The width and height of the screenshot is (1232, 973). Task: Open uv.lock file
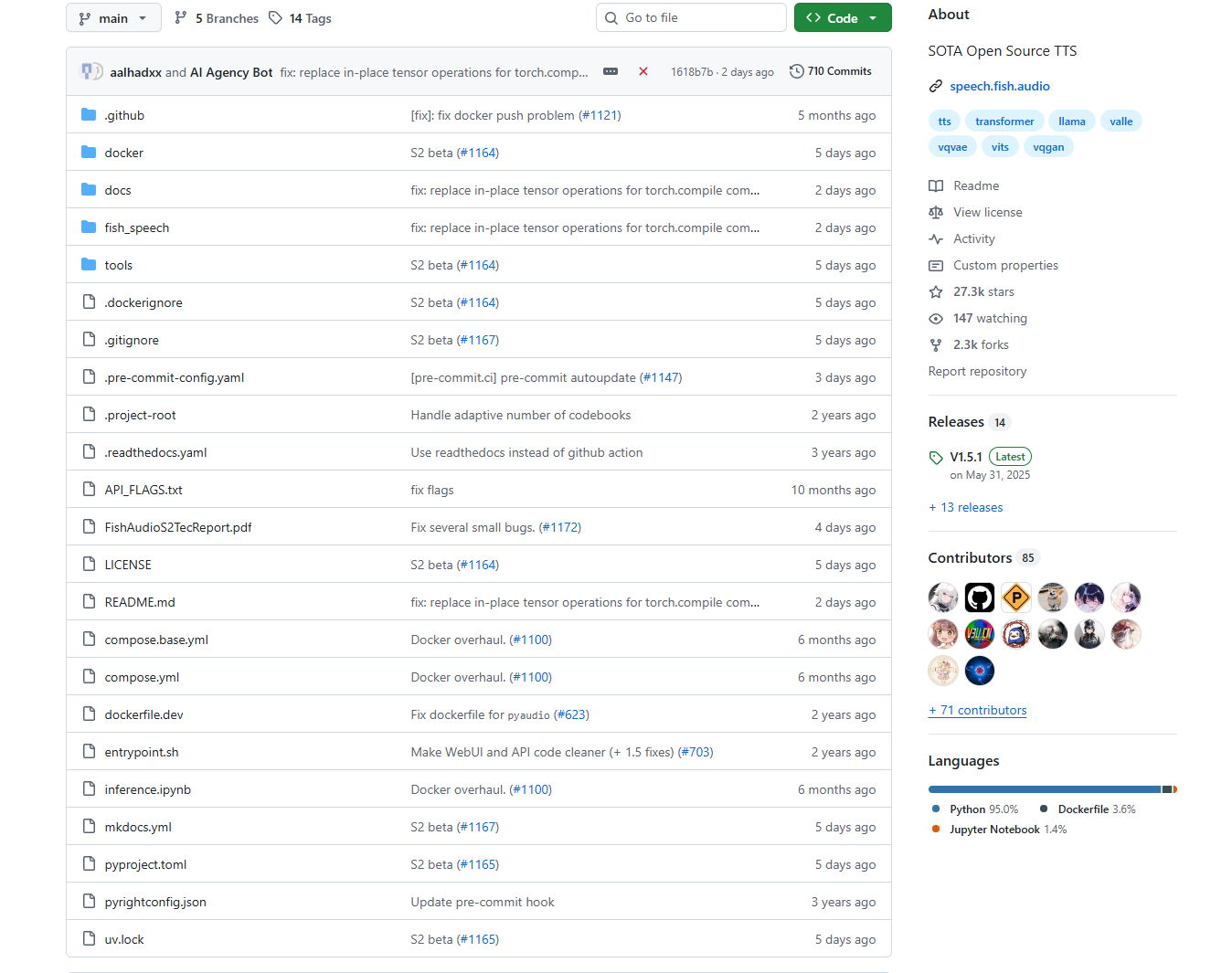124,939
